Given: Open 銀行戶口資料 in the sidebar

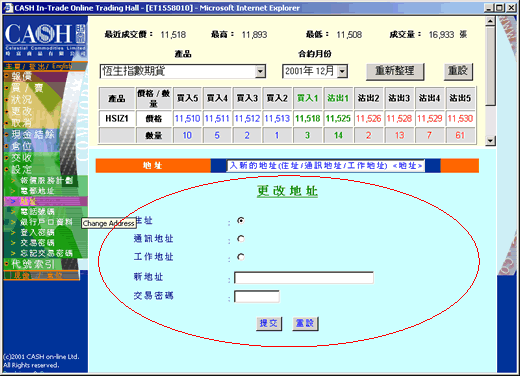Looking at the screenshot, I should pyautogui.click(x=46, y=222).
